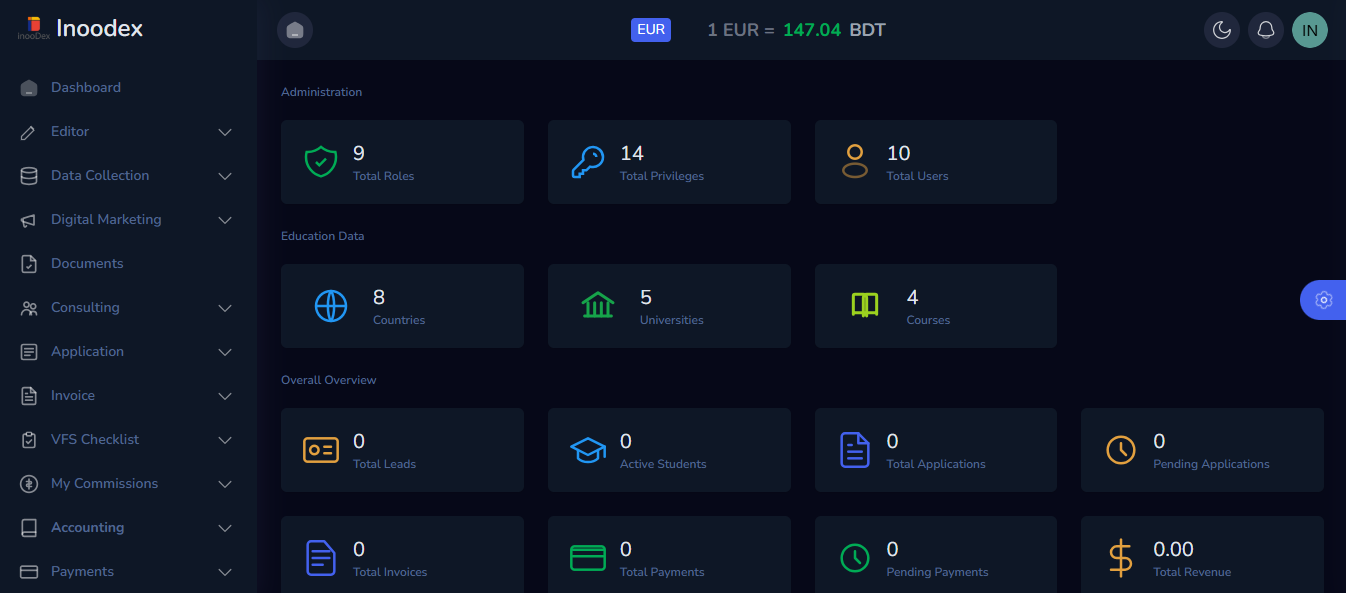This screenshot has height=593, width=1346.
Task: Click the Countries globe icon
Action: [331, 306]
